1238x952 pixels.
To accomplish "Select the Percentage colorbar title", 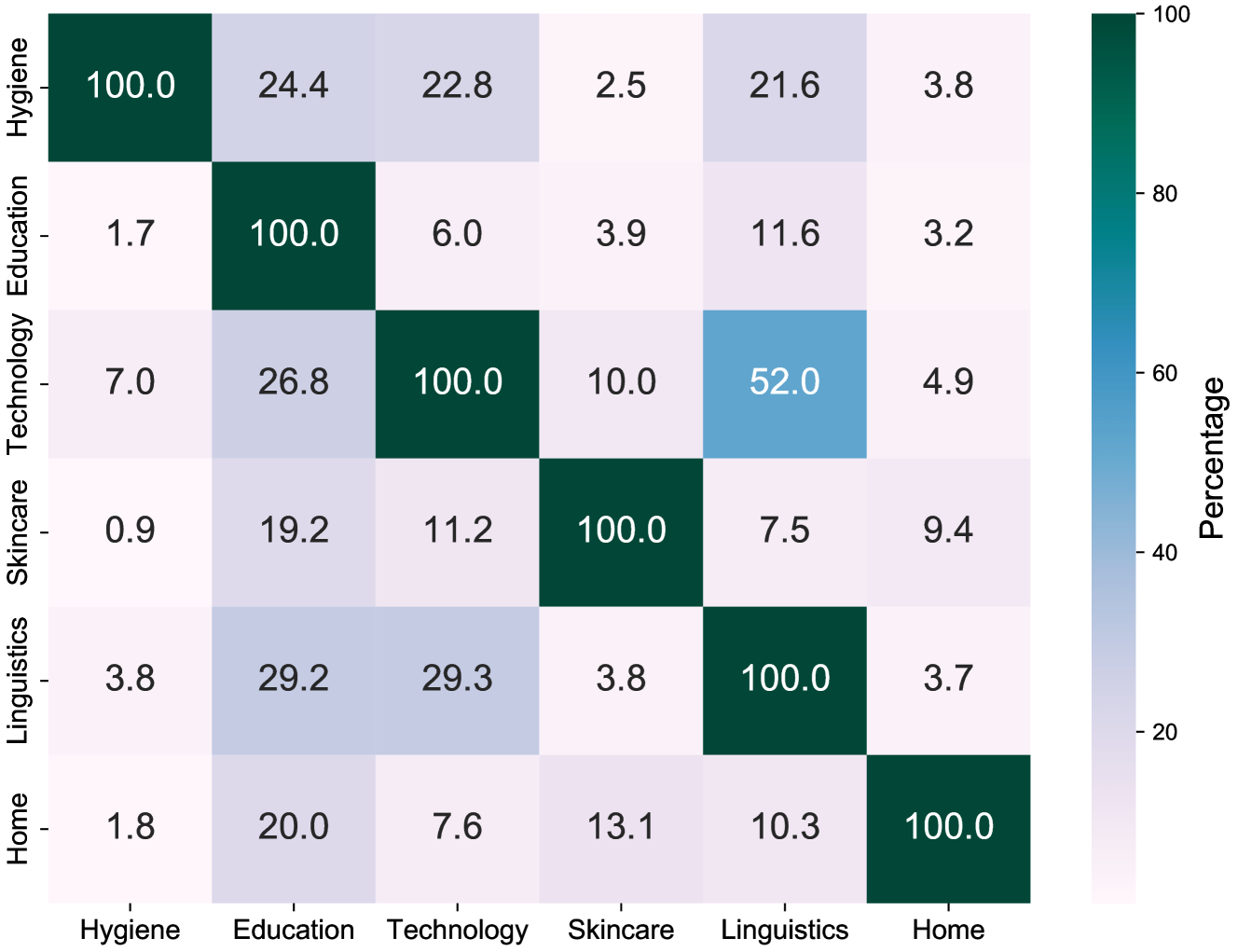I will 1211,458.
